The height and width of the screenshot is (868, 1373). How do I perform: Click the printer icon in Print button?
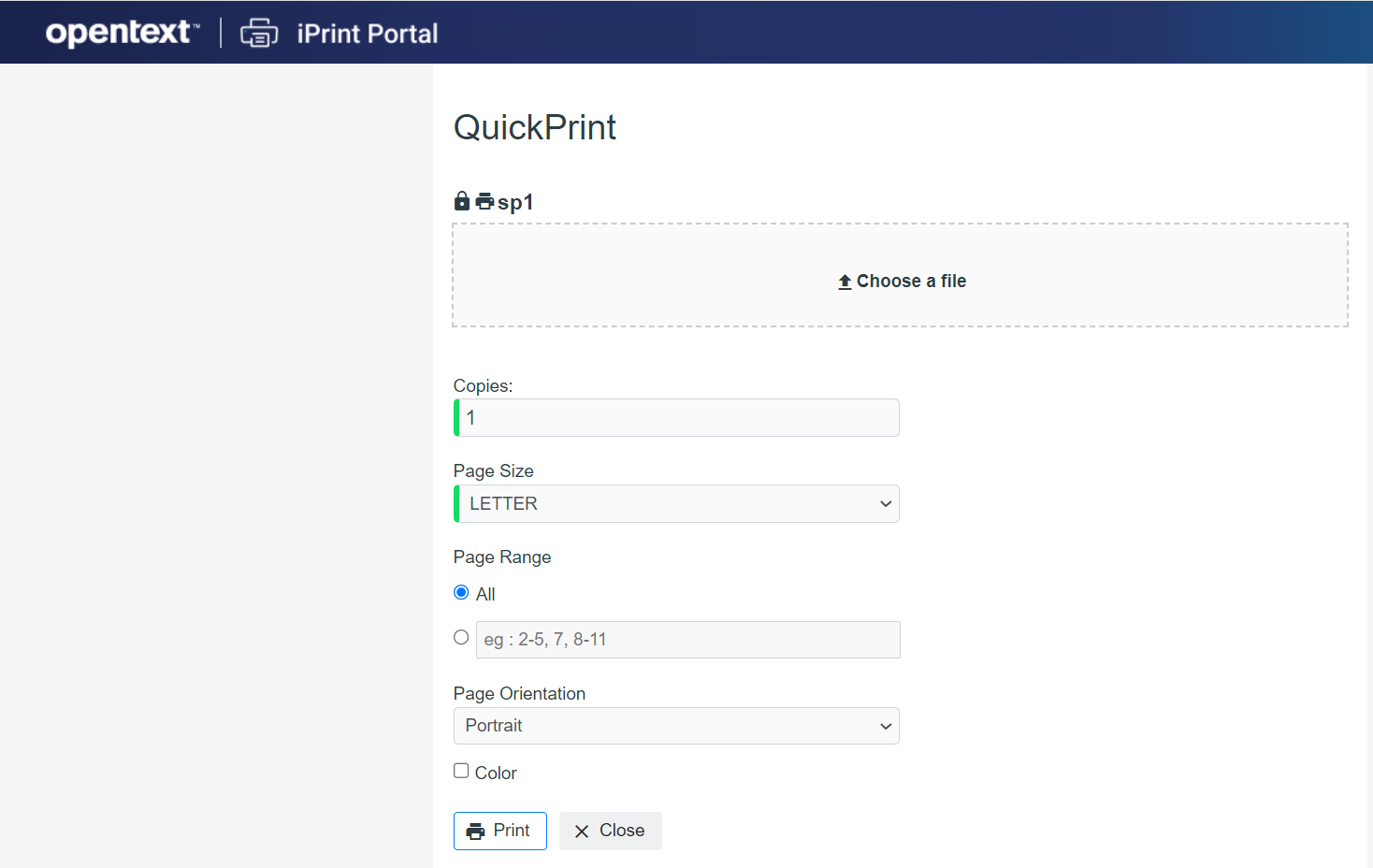point(476,832)
